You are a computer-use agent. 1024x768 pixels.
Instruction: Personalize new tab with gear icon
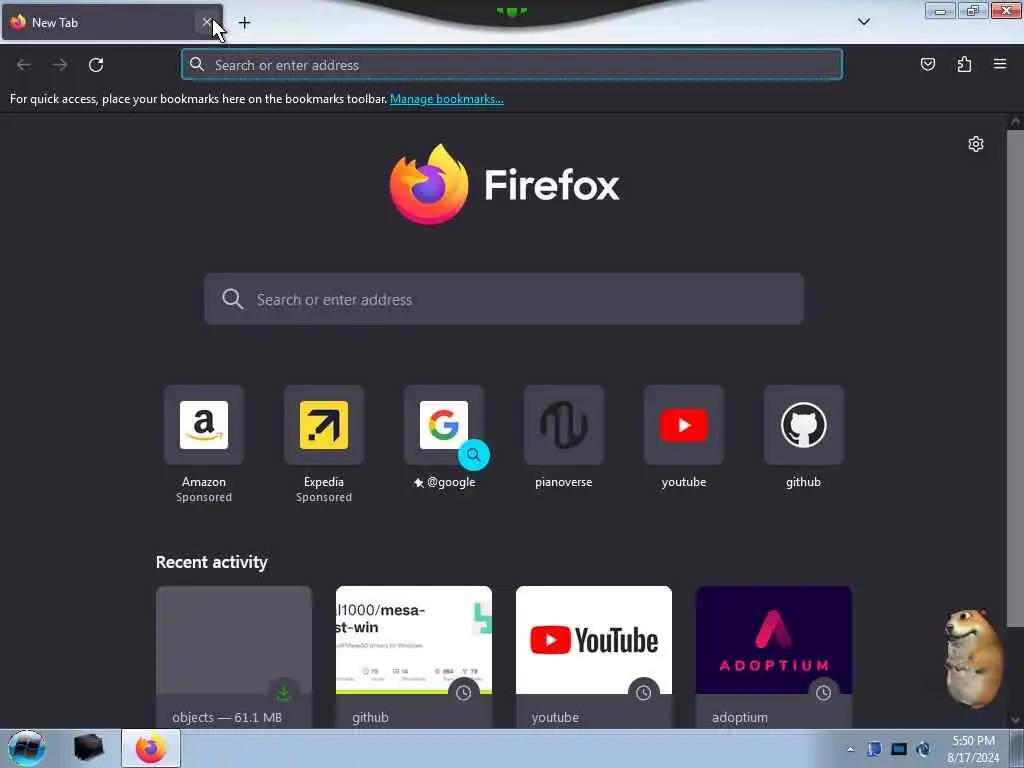pos(976,144)
